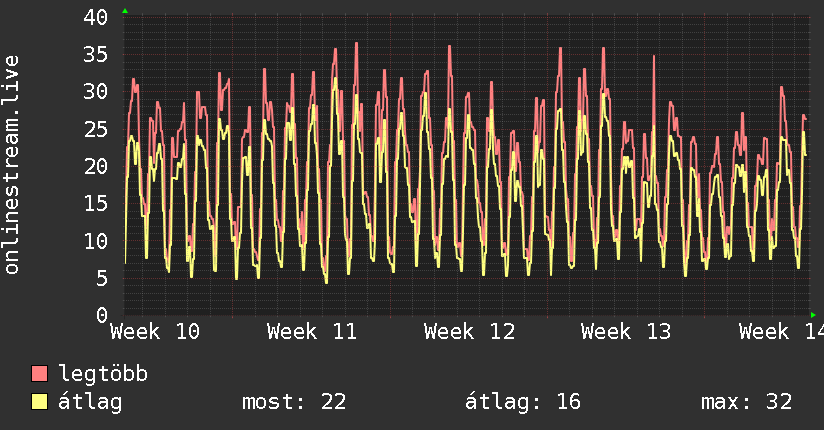Click the y-axis value 15
This screenshot has height=430, width=824.
[x=96, y=204]
